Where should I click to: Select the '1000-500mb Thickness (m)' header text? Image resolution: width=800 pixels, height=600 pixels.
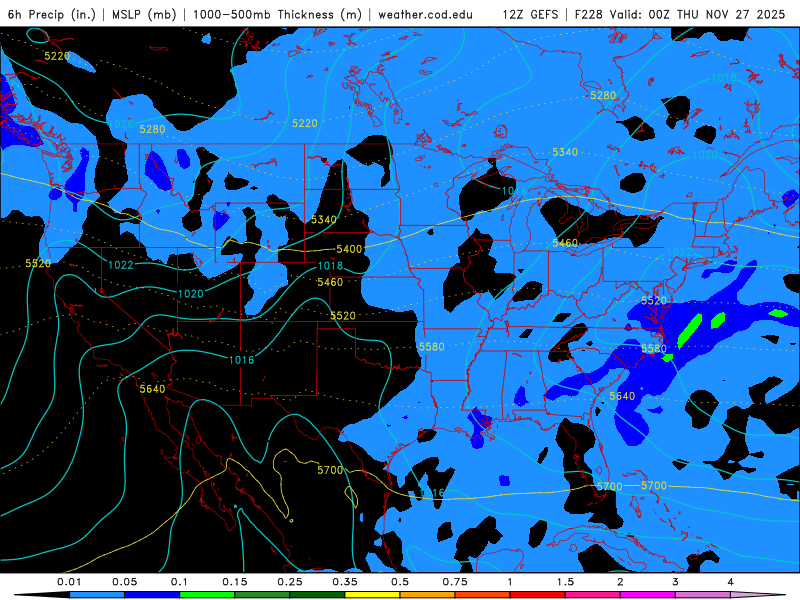277,14
